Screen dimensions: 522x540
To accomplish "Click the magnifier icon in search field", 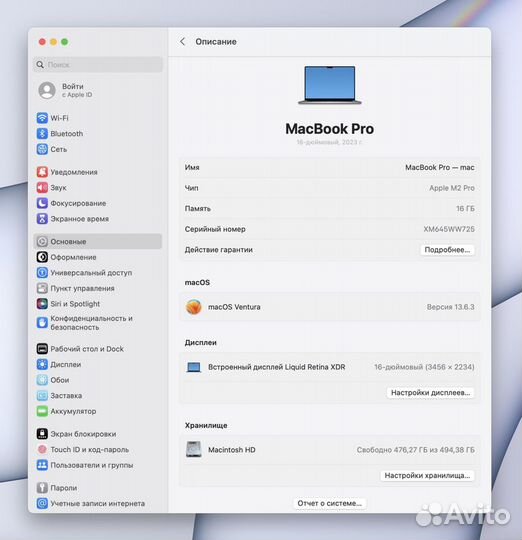I will pos(40,64).
